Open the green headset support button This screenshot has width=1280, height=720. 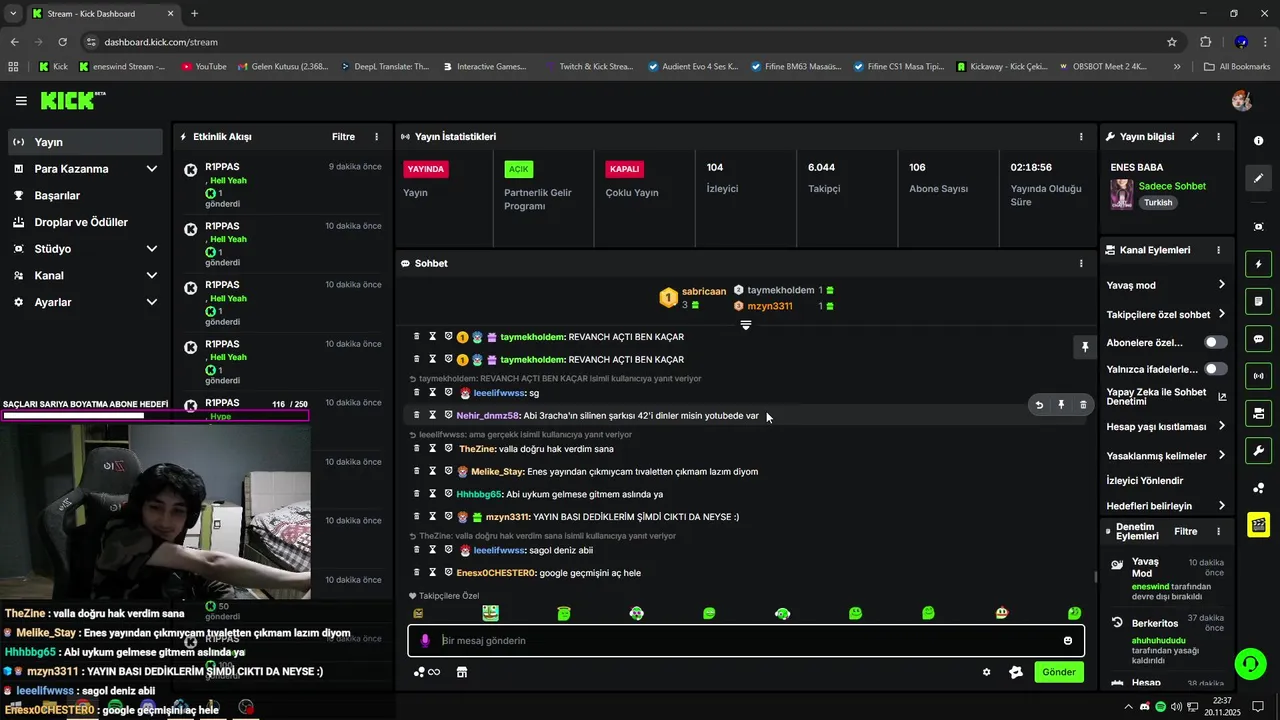pyautogui.click(x=1249, y=663)
